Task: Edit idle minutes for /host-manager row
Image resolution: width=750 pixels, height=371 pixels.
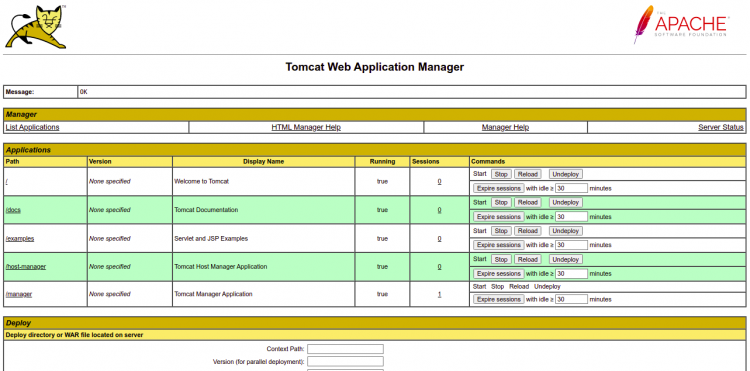Action: [571, 274]
